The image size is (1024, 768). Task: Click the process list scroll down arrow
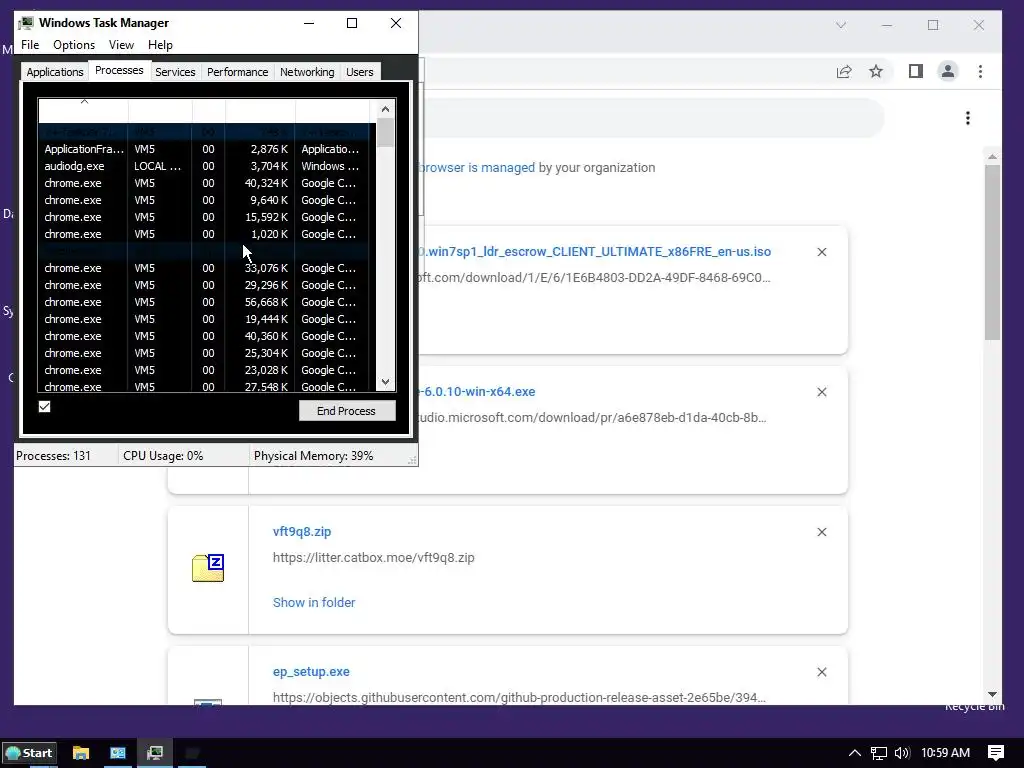(x=385, y=382)
